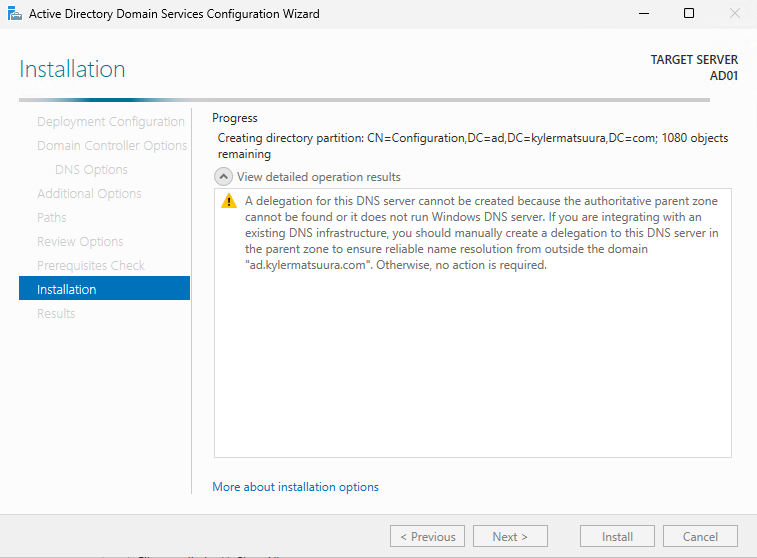Image resolution: width=757 pixels, height=558 pixels.
Task: Select Paths step in sidebar
Action: (52, 217)
